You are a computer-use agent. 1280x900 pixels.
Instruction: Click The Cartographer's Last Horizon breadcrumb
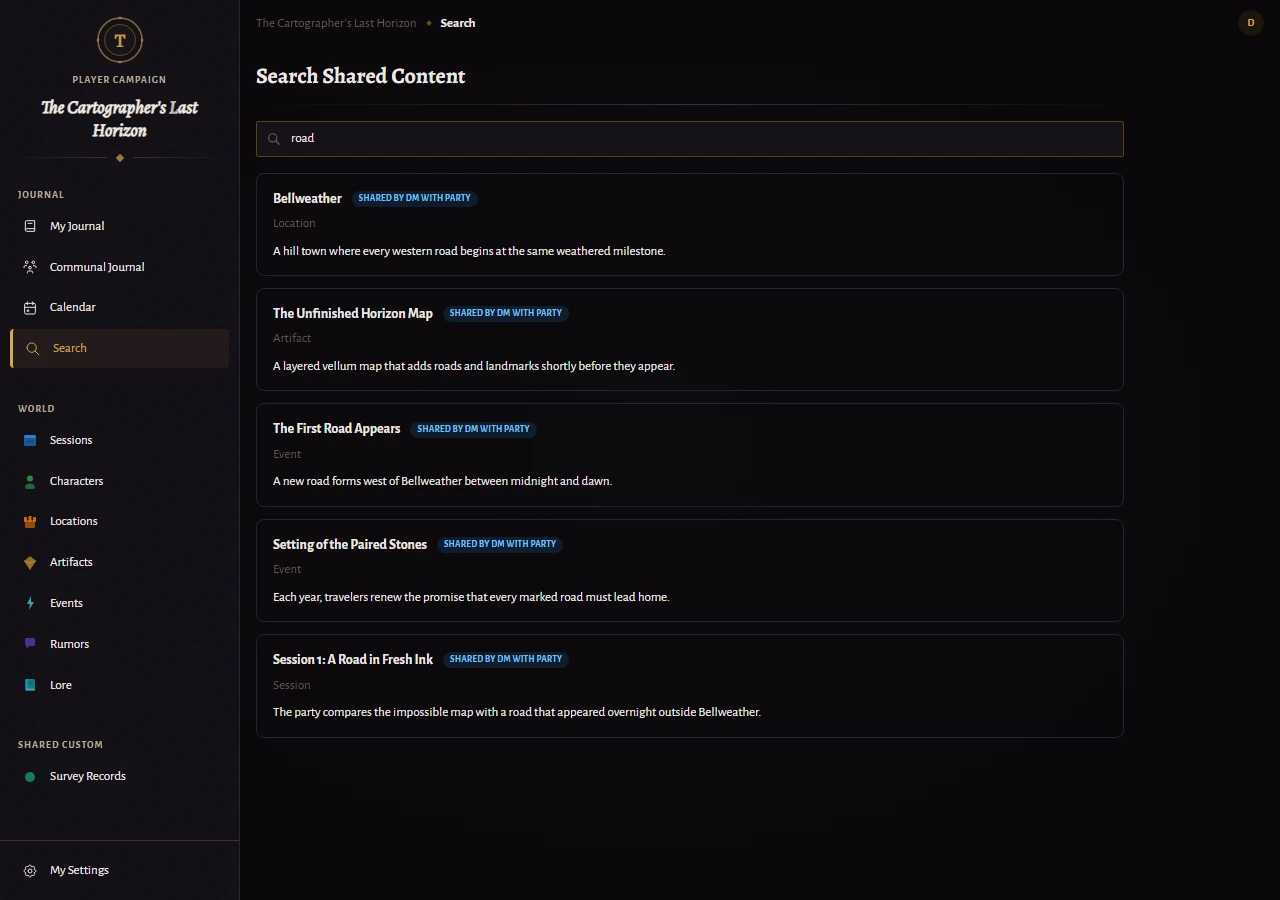[x=336, y=23]
